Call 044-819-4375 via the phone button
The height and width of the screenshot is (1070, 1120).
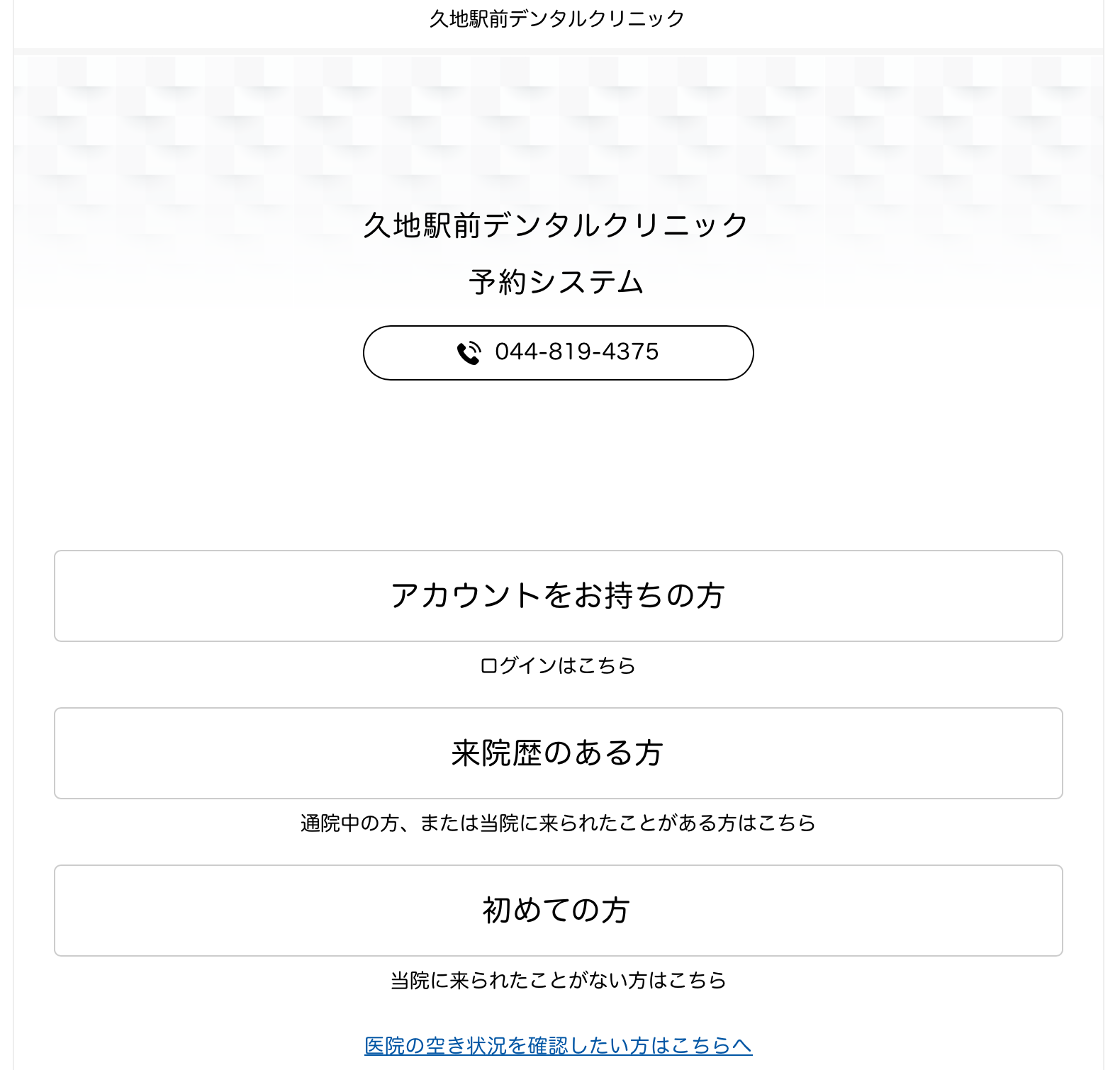click(x=559, y=352)
